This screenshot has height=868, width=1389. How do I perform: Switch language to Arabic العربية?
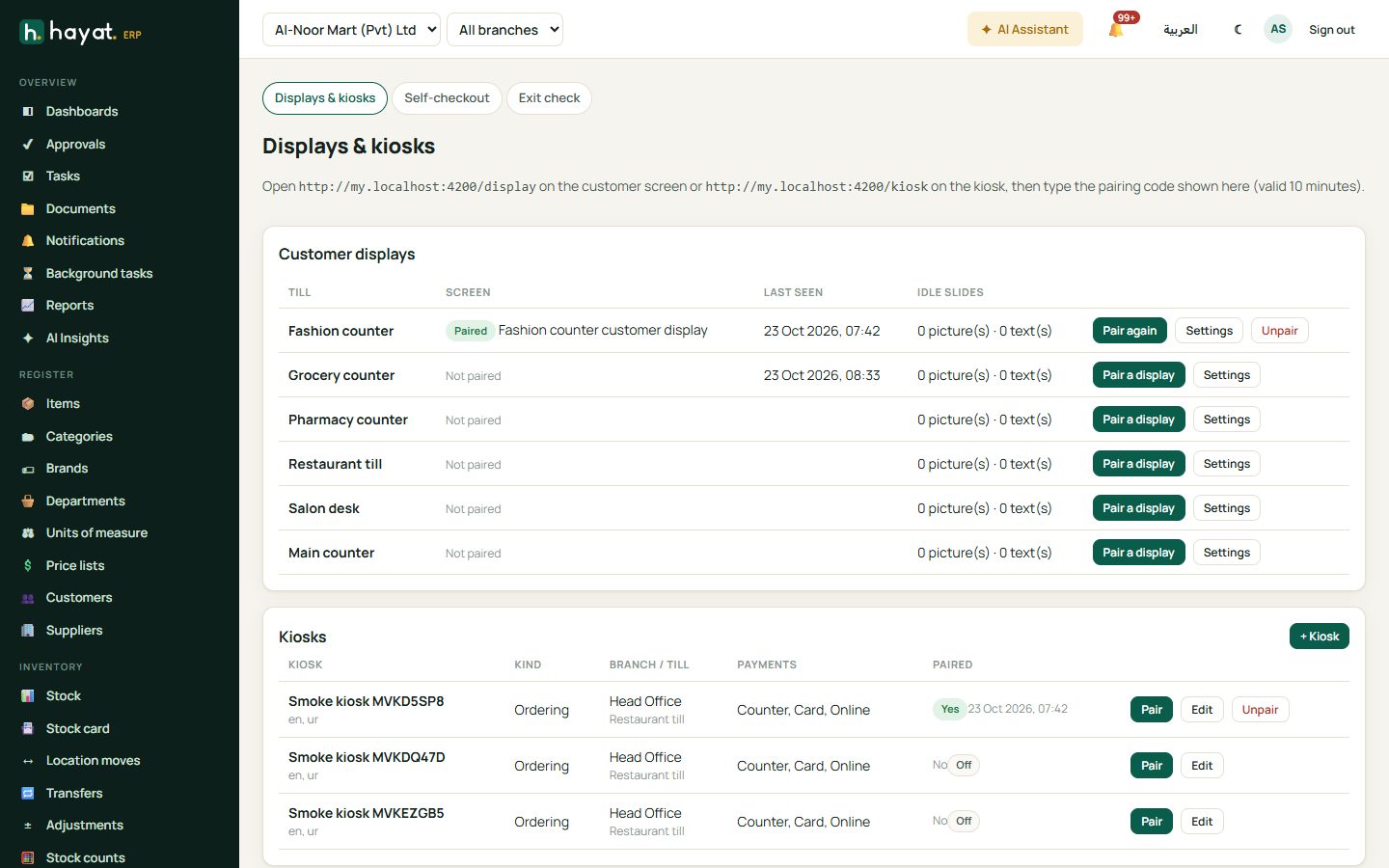pyautogui.click(x=1180, y=30)
